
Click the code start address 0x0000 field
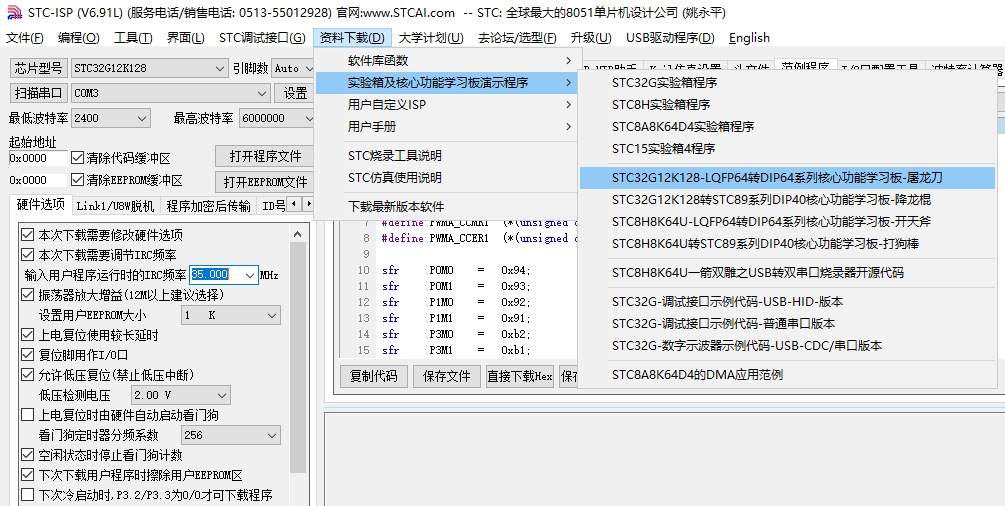[x=38, y=158]
